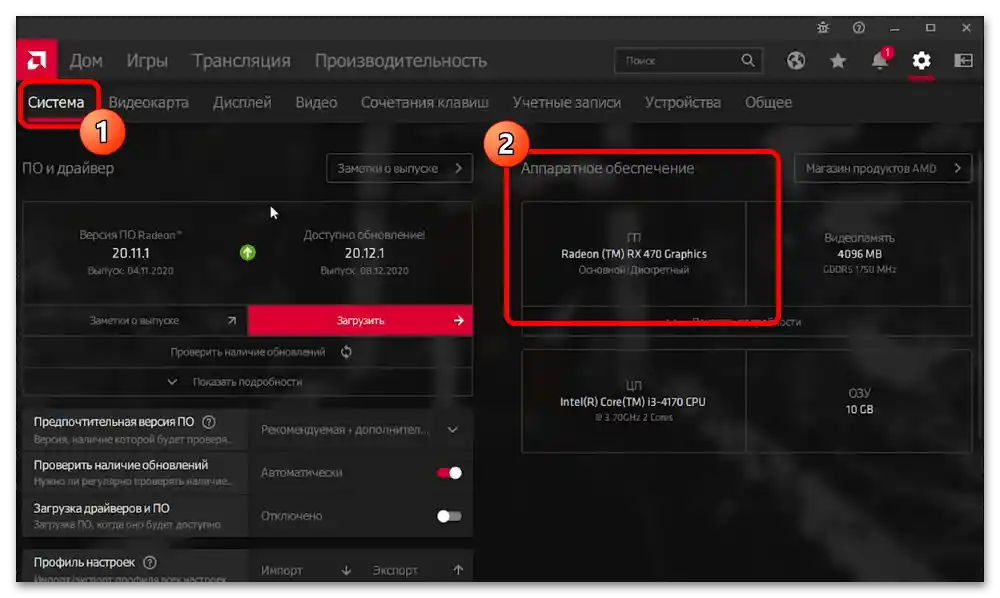Switch to the Видеокарта tab
The image size is (1000, 598).
click(149, 103)
